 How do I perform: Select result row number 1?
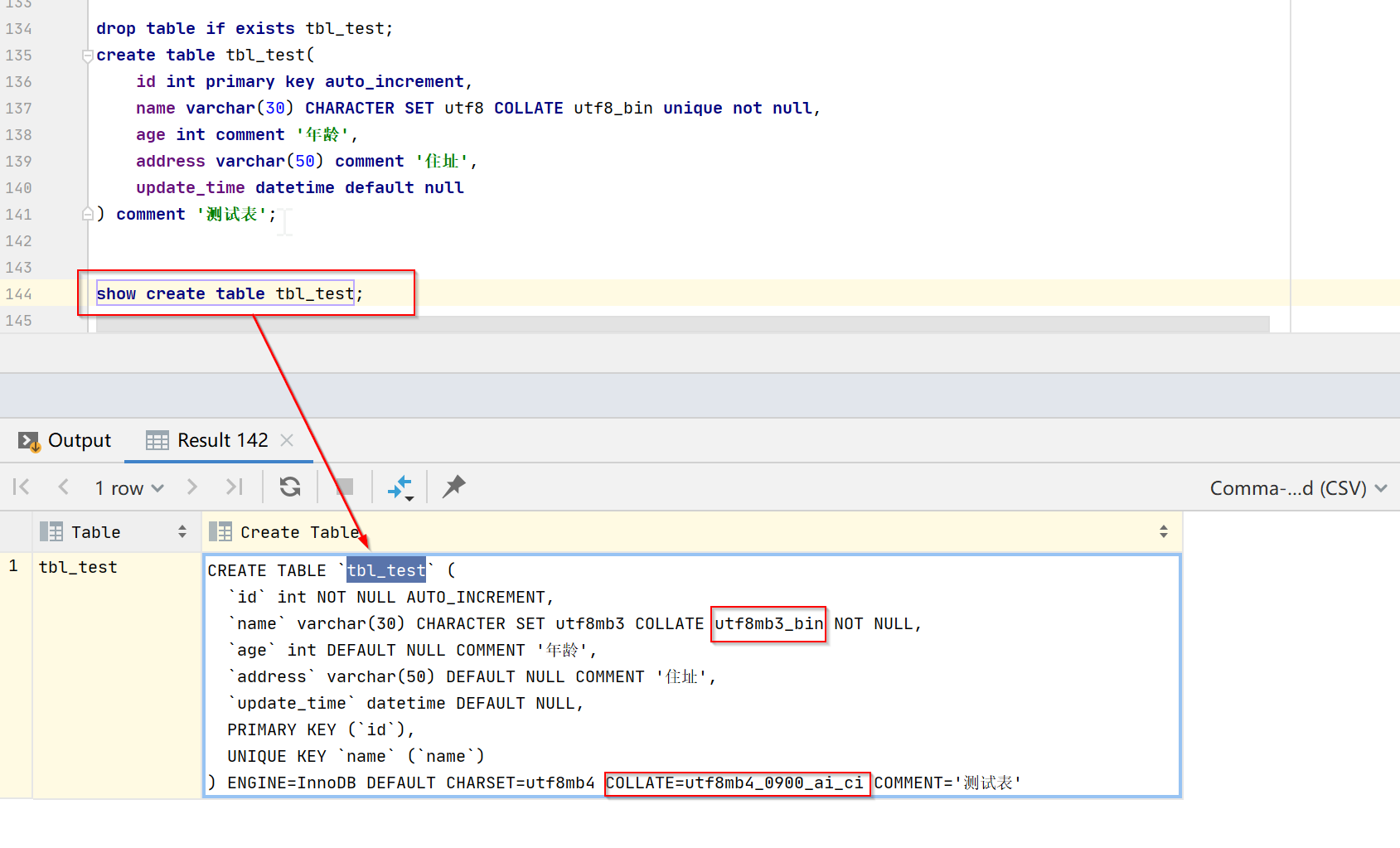tap(14, 567)
